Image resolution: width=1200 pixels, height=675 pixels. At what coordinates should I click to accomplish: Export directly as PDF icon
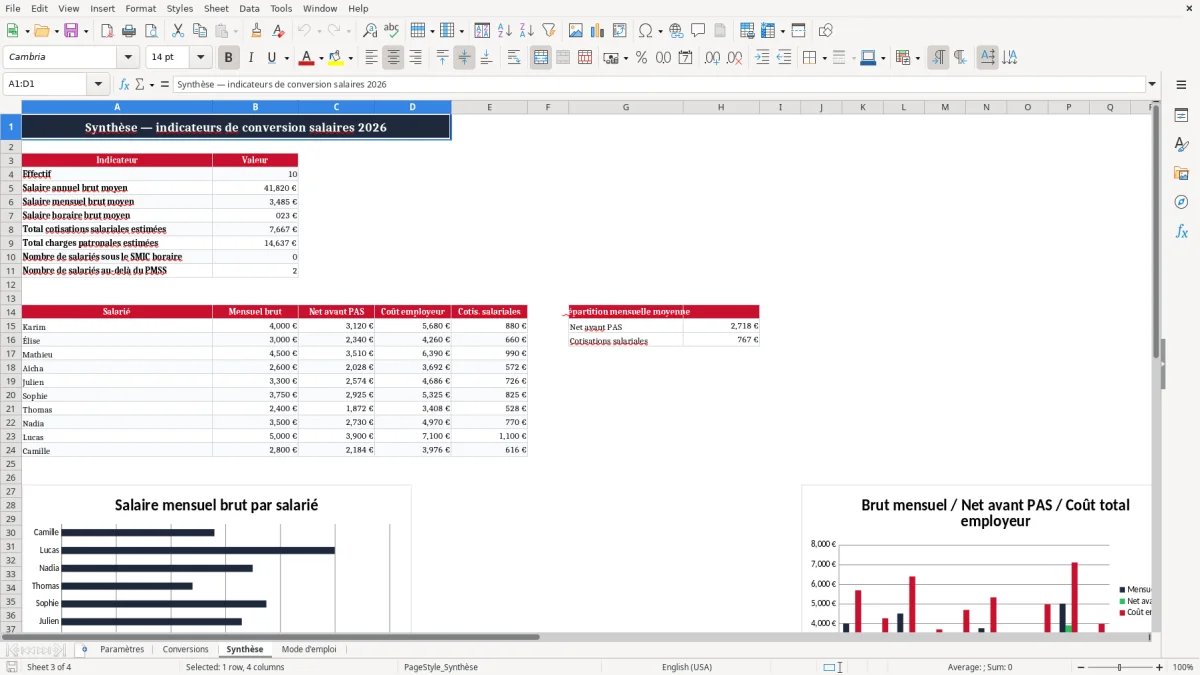point(107,31)
